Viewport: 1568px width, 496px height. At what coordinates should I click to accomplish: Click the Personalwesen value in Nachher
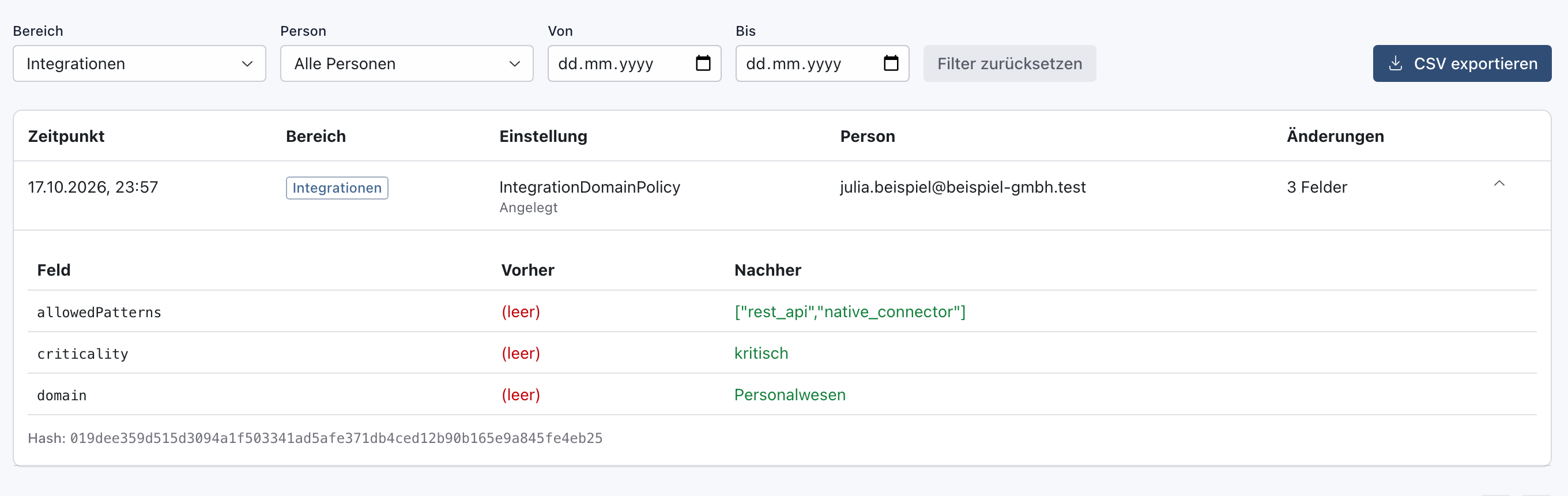click(790, 395)
